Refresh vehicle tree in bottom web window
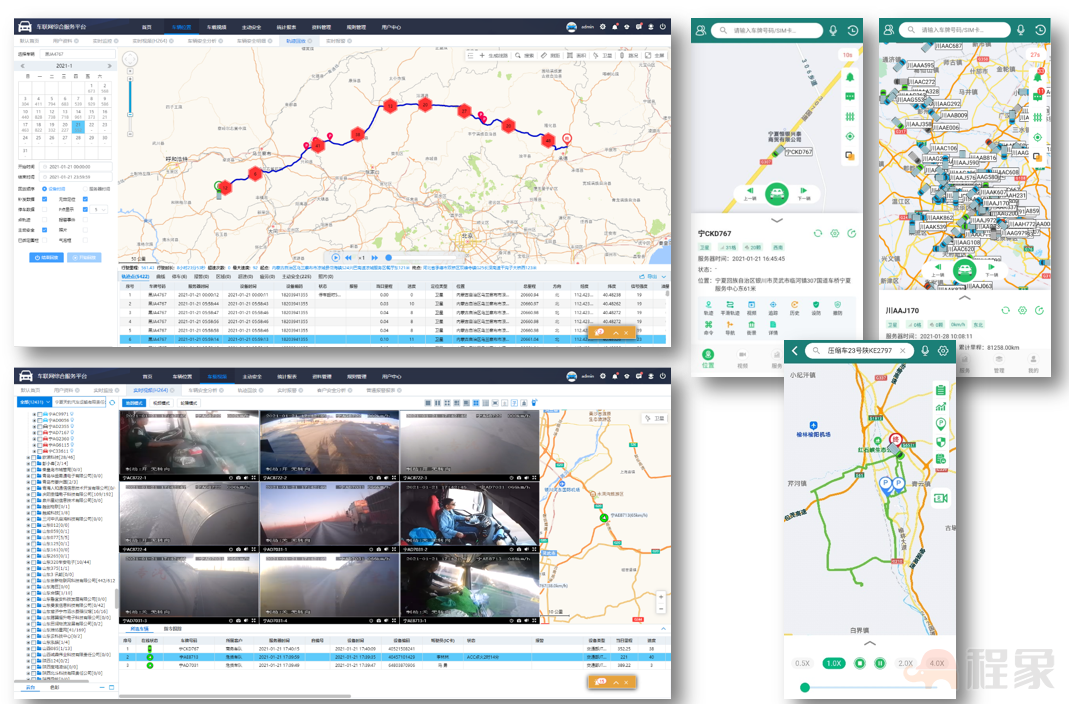Image resolution: width=1069 pixels, height=704 pixels. [112, 402]
